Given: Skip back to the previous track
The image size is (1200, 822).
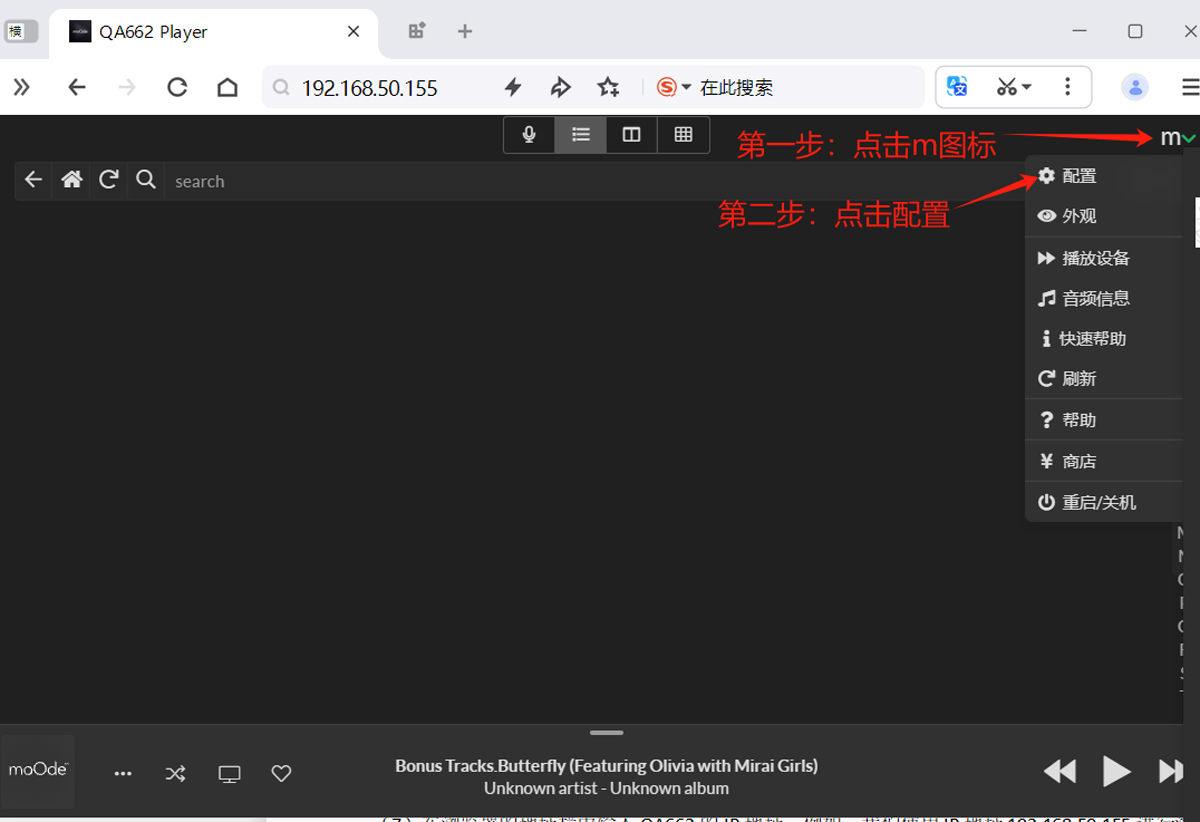Looking at the screenshot, I should click(1060, 771).
